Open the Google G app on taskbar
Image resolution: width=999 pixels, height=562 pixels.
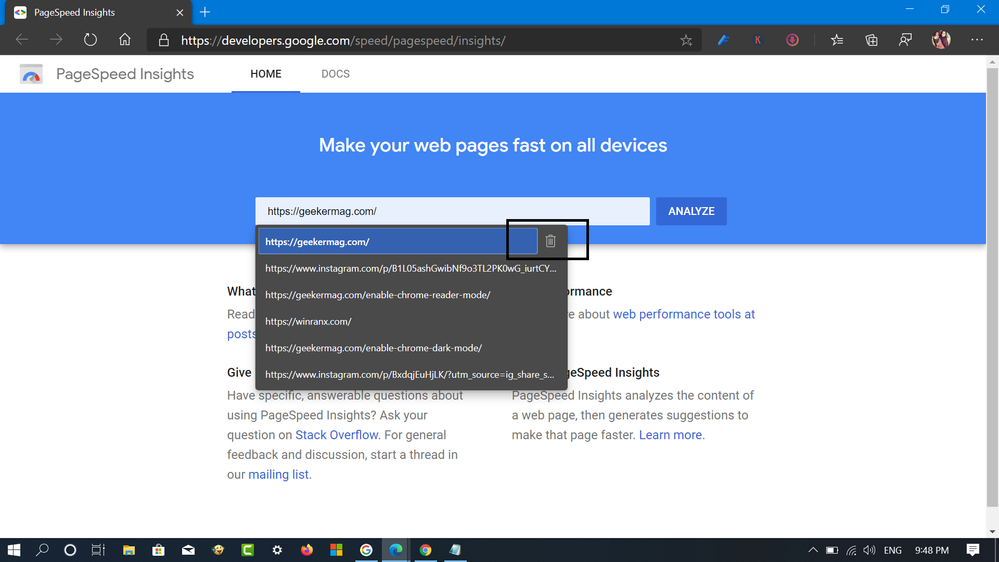(366, 550)
